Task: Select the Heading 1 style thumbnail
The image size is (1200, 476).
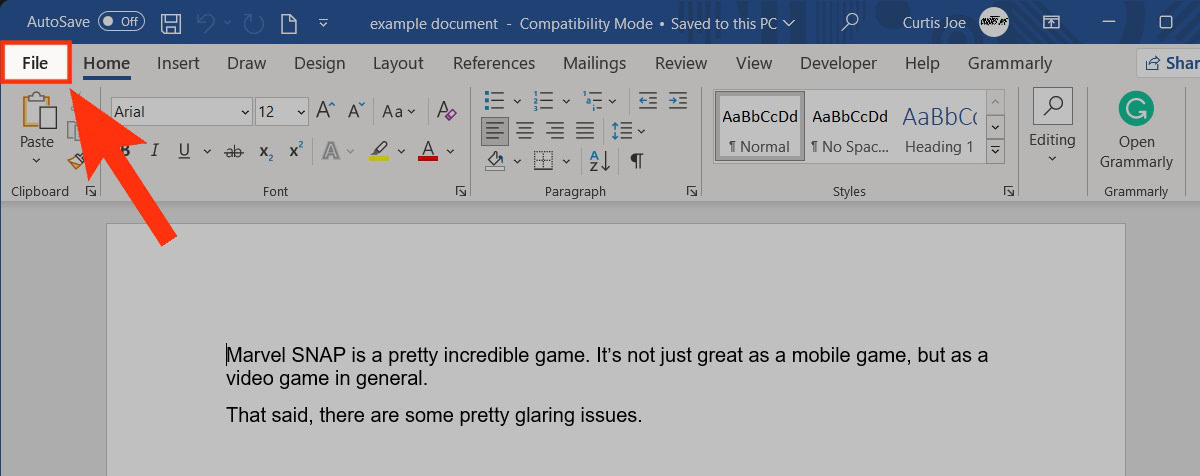Action: click(939, 128)
